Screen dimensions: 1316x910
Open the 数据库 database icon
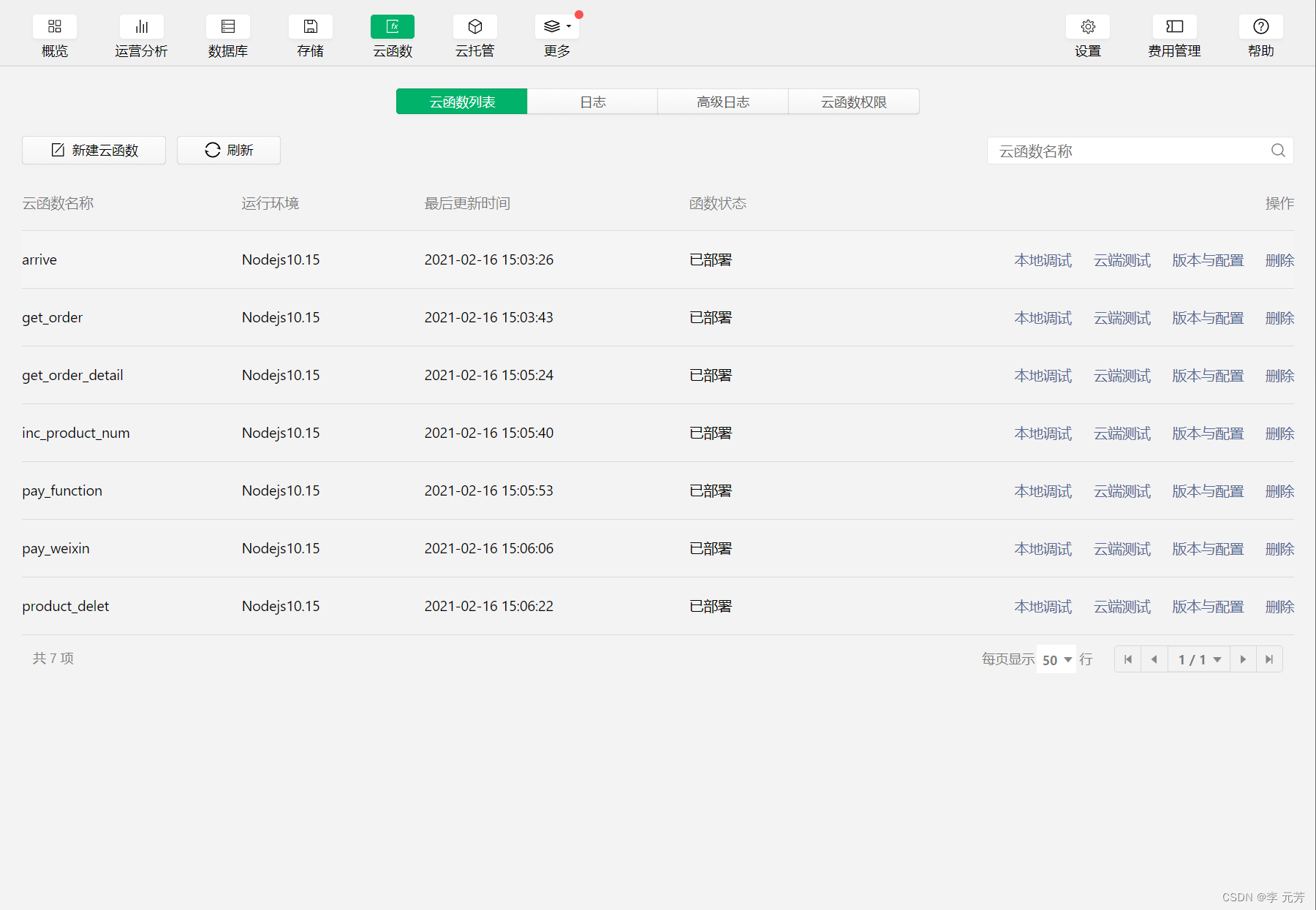pyautogui.click(x=228, y=27)
